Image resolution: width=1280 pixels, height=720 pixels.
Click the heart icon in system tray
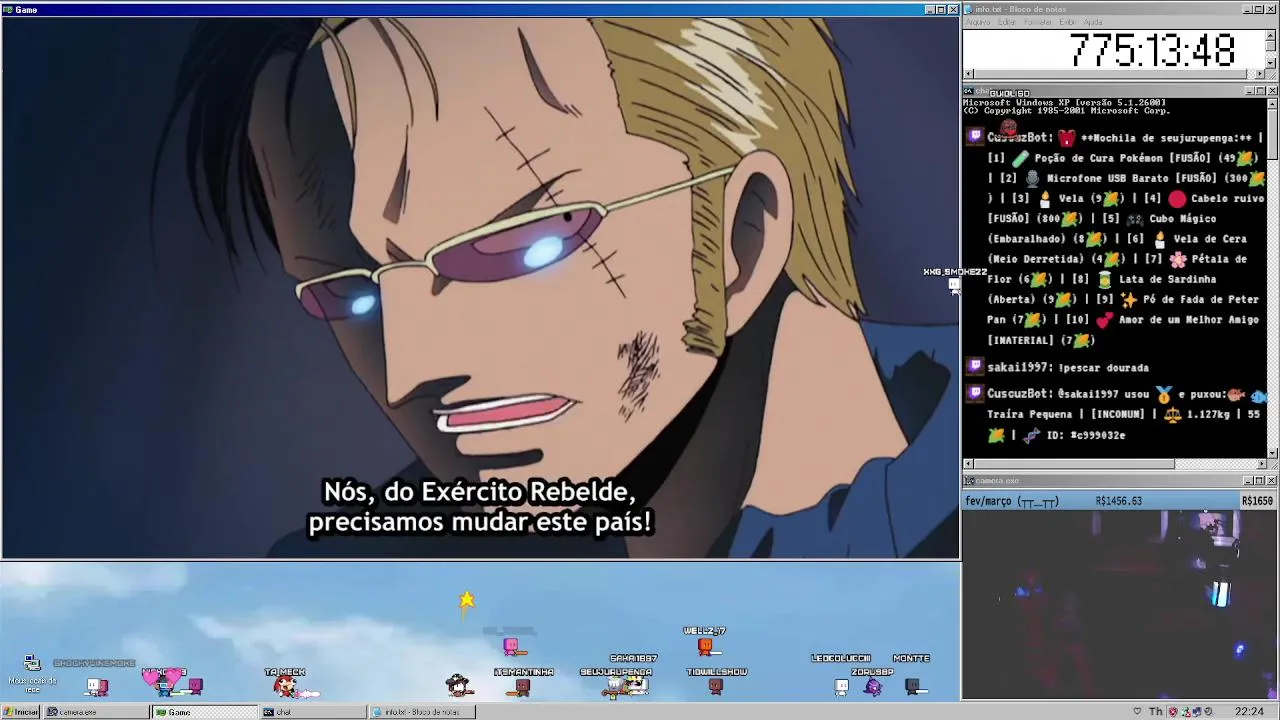(1137, 712)
